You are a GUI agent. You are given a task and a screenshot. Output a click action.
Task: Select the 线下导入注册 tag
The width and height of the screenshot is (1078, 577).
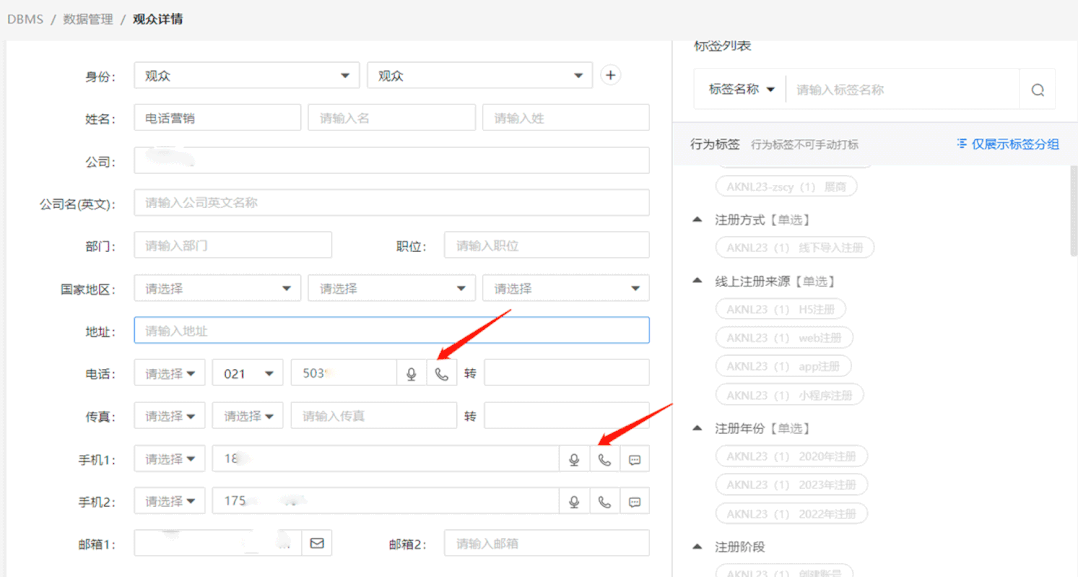[795, 248]
